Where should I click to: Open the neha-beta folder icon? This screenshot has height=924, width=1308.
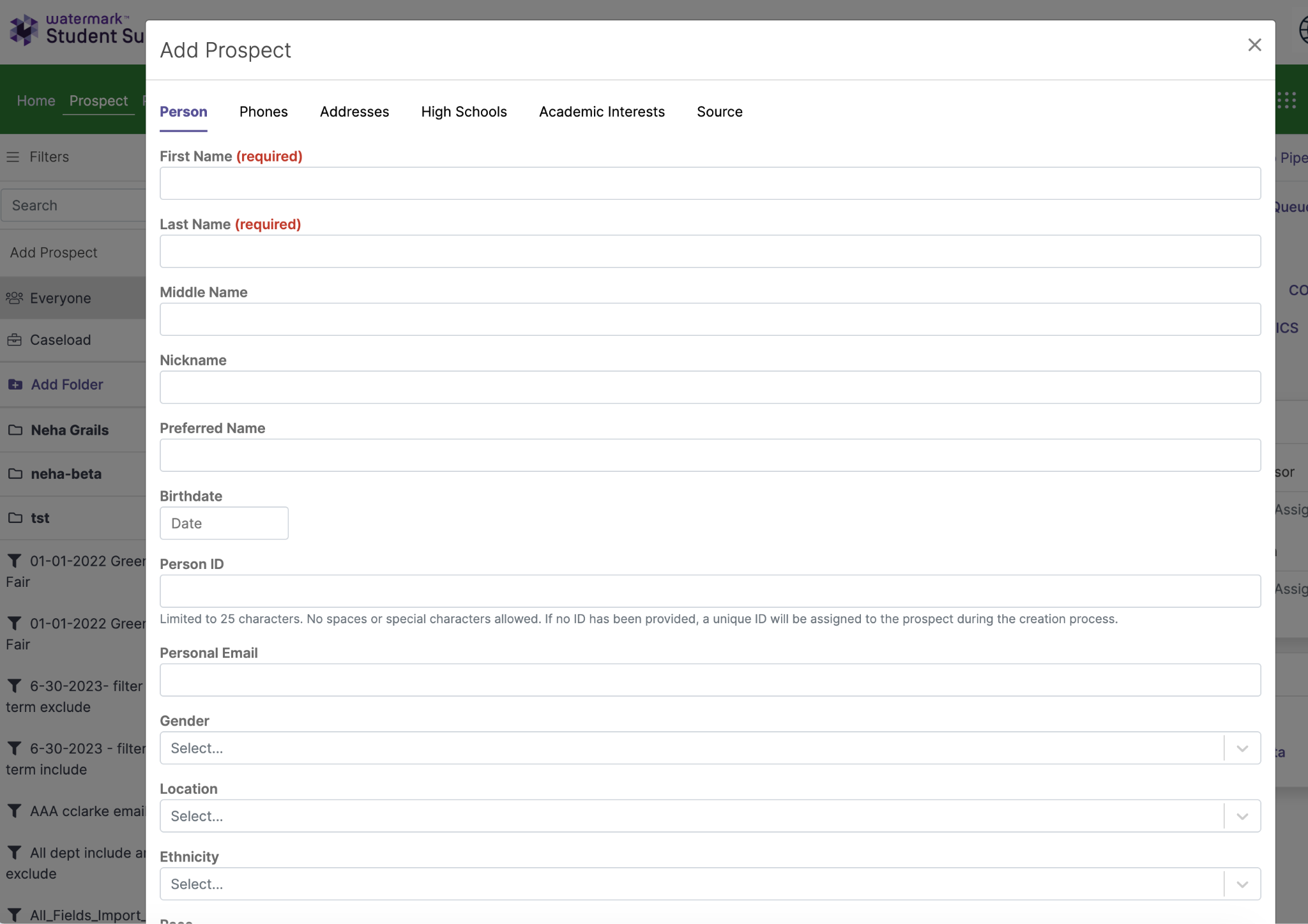point(15,474)
